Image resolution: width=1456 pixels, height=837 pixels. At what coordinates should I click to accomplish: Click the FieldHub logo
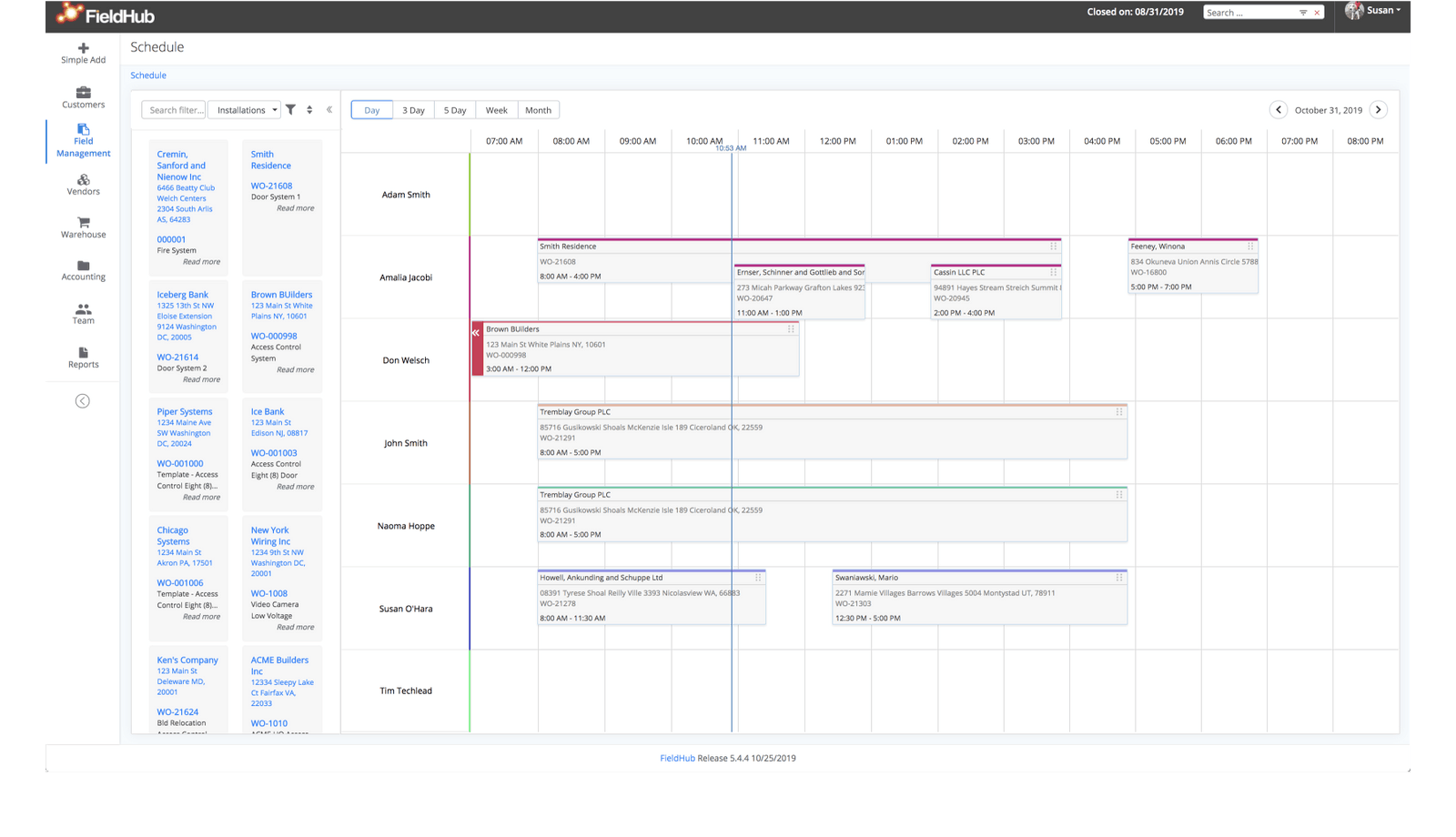tap(103, 15)
